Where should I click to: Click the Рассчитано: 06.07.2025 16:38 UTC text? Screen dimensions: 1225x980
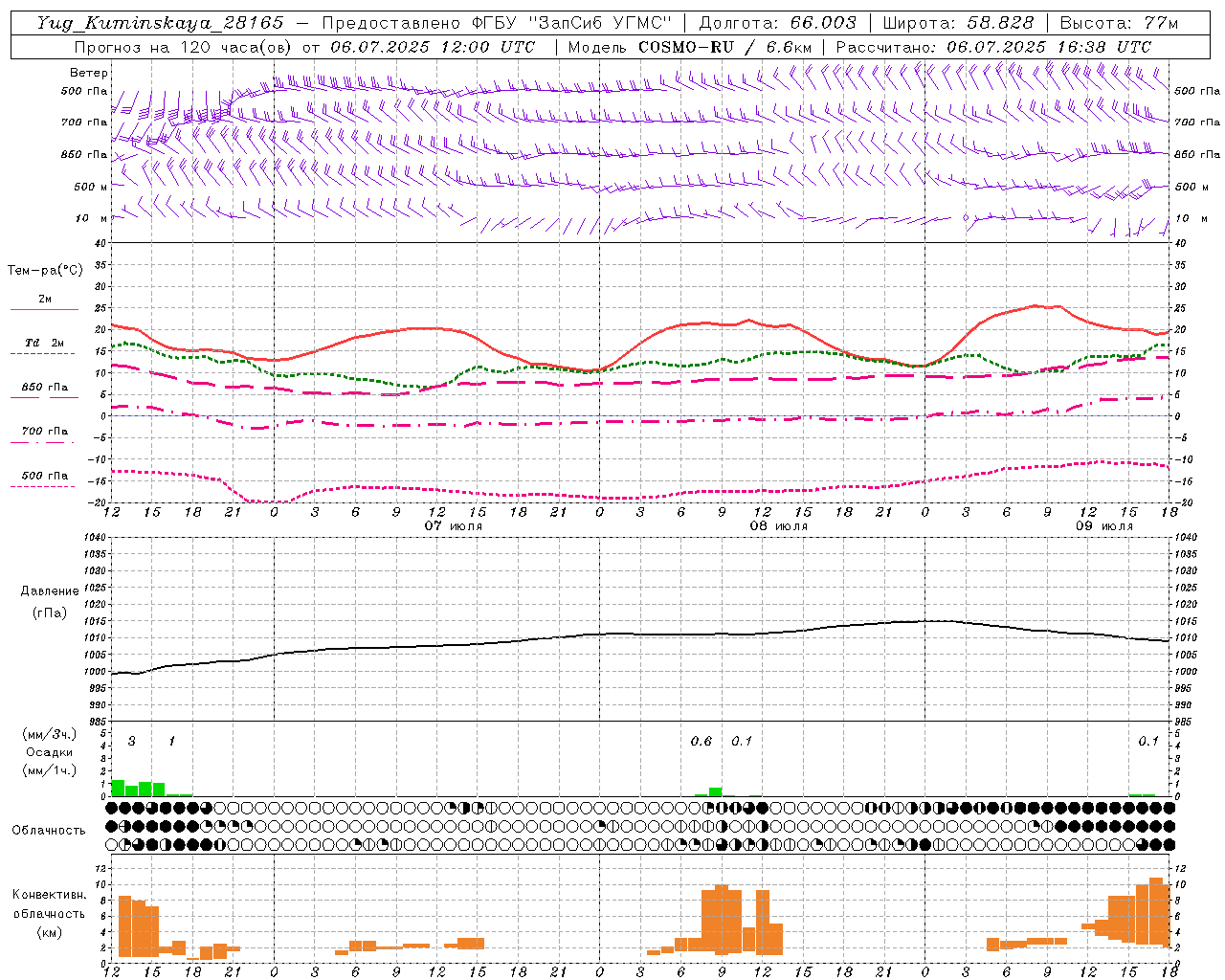pyautogui.click(x=993, y=47)
